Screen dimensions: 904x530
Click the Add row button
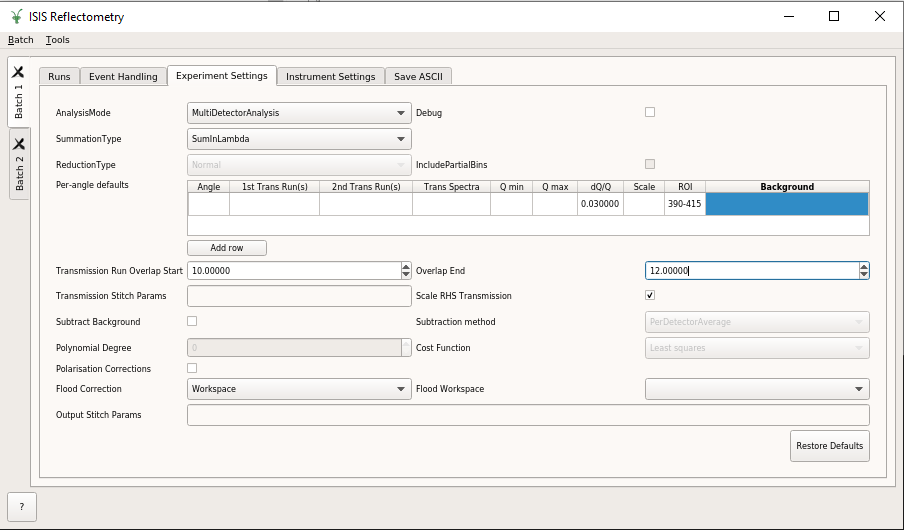pyautogui.click(x=227, y=248)
